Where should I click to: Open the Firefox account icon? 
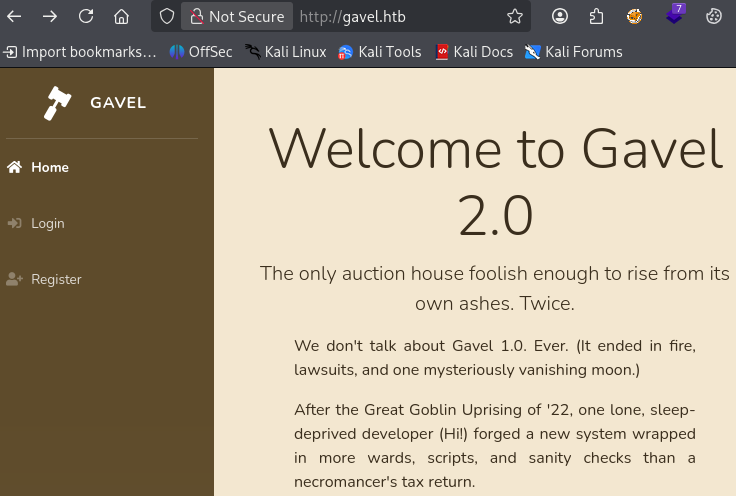[x=560, y=16]
